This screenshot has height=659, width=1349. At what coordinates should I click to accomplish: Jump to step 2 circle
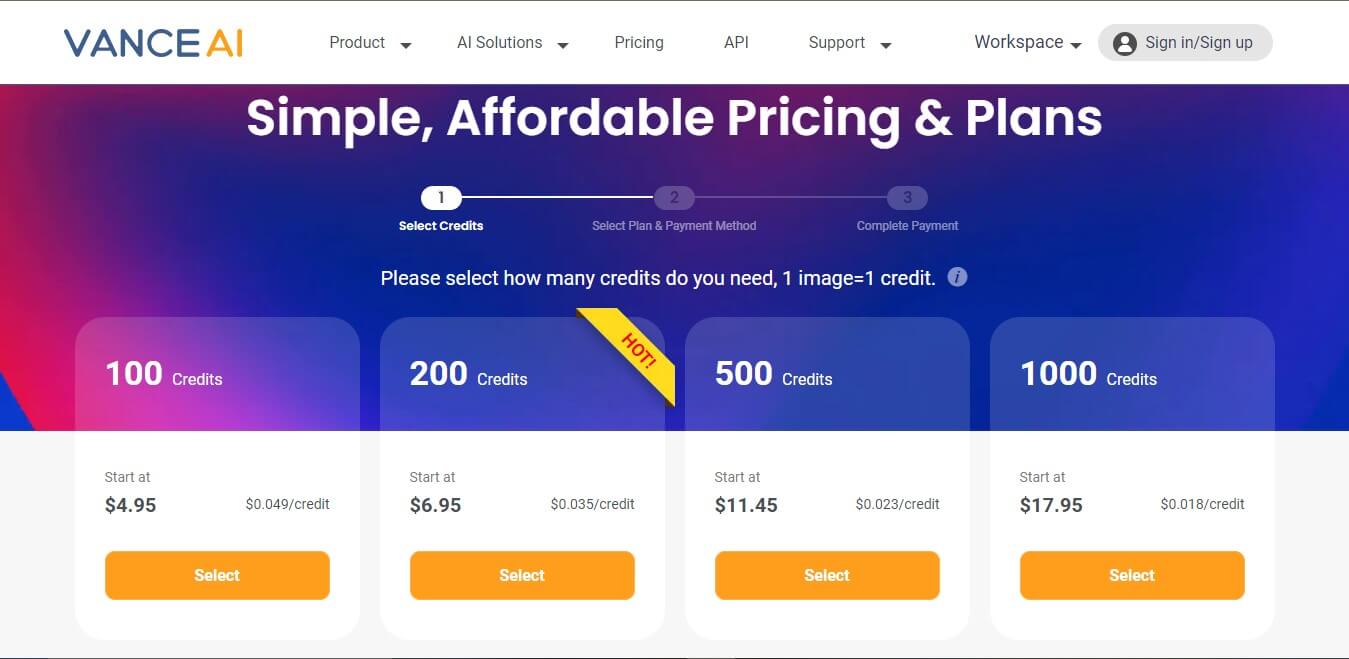(674, 198)
